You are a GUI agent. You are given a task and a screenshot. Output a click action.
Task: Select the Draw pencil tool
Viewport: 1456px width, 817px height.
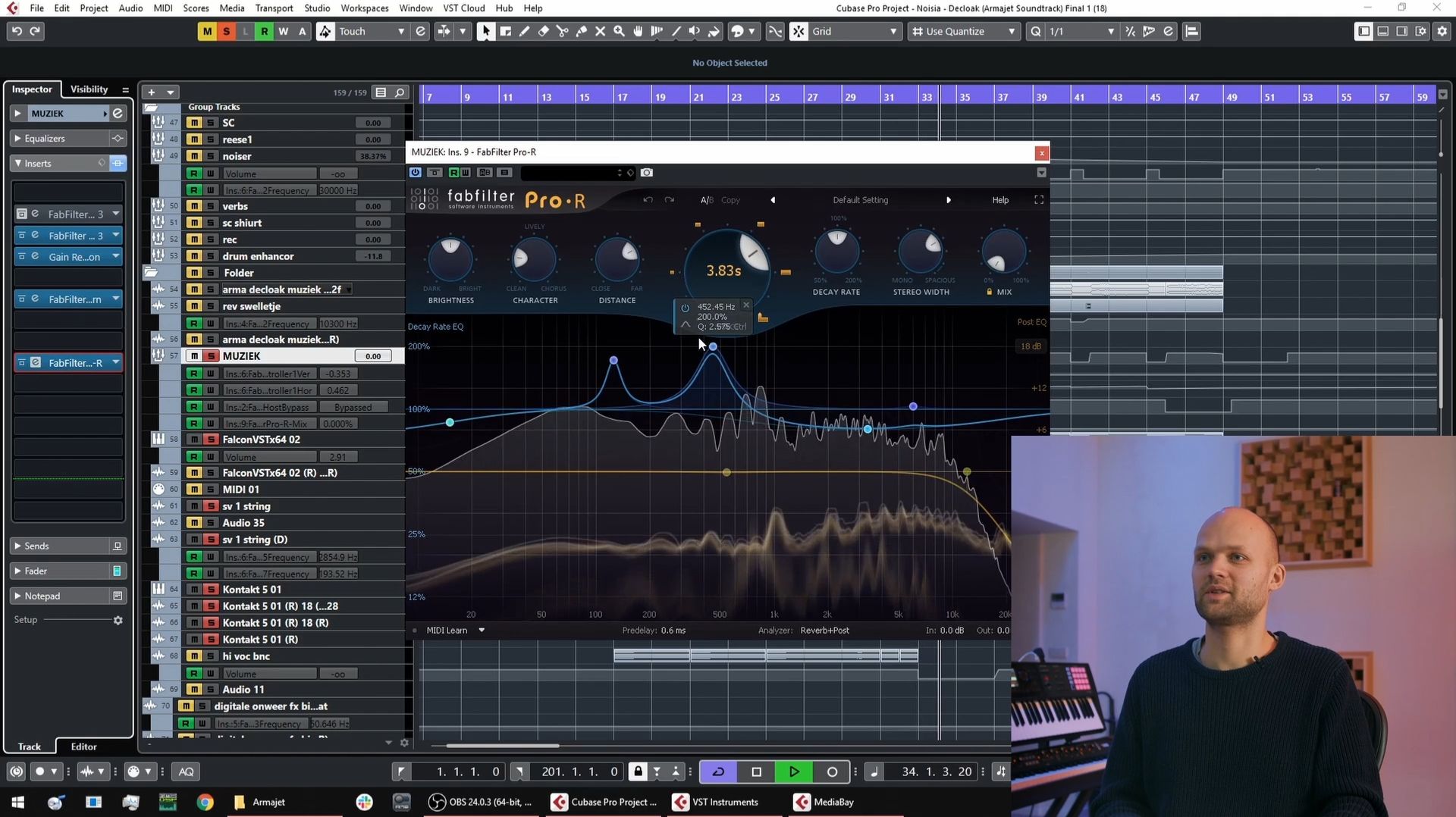tap(524, 31)
